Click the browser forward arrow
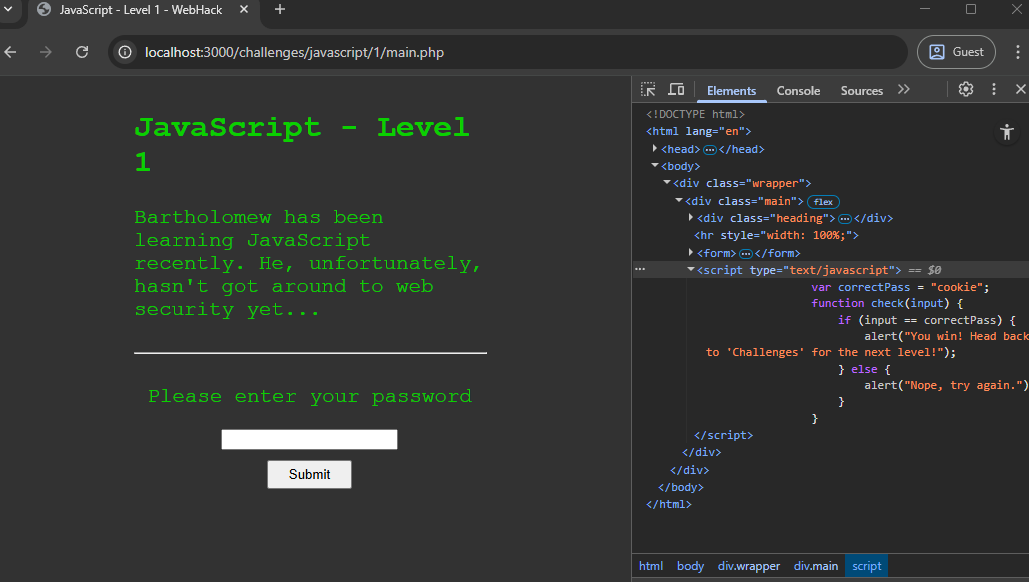The height and width of the screenshot is (582, 1029). [46, 51]
